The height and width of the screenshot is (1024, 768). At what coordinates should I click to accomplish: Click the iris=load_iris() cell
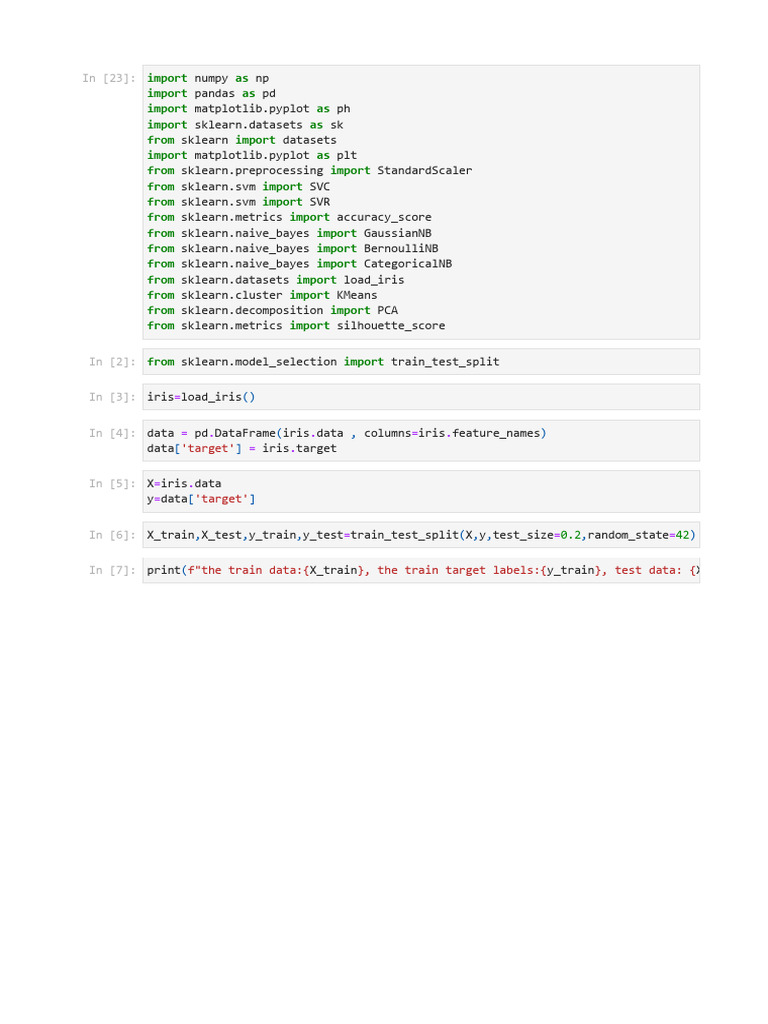pos(421,397)
